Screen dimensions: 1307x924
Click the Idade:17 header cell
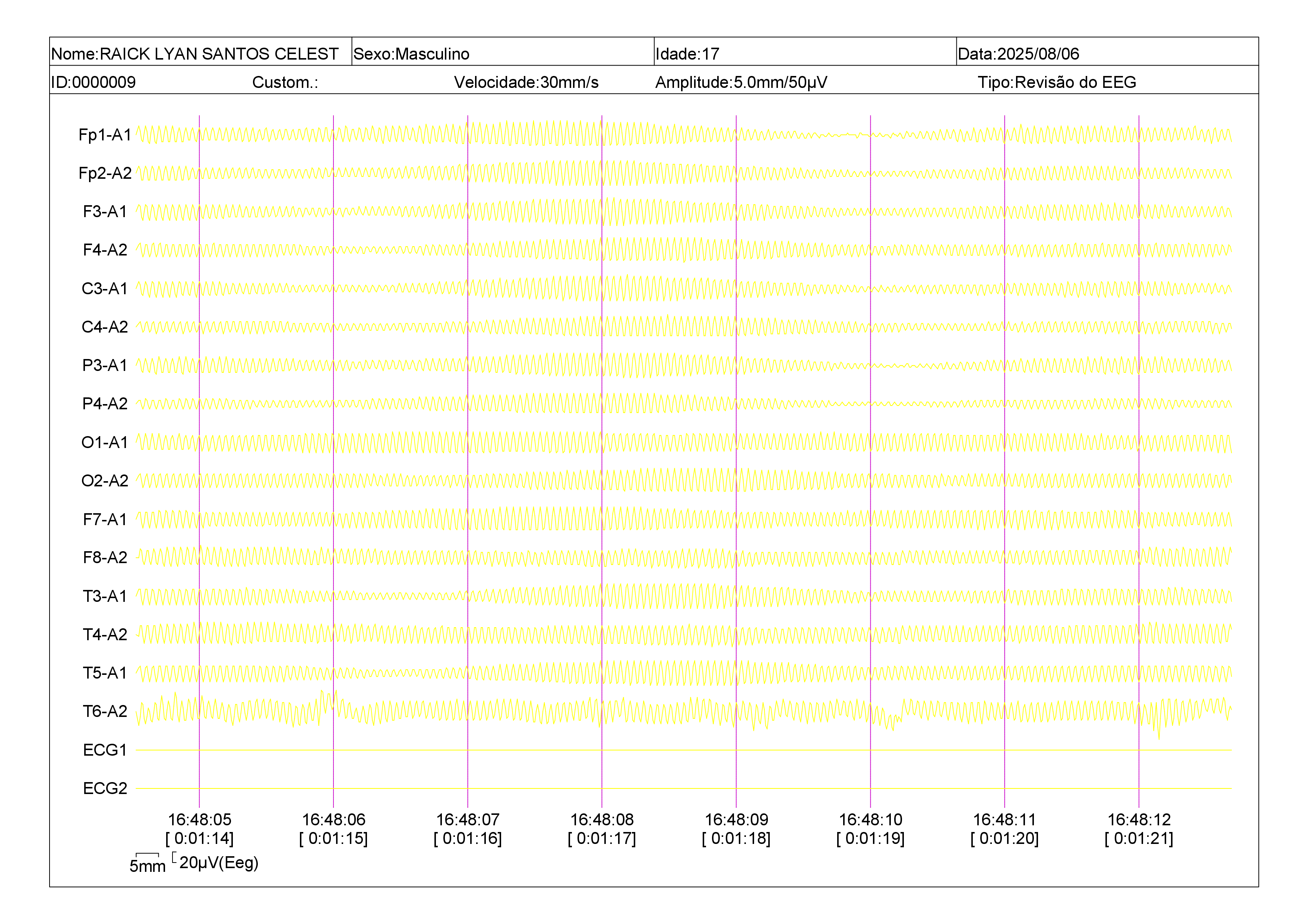(x=805, y=52)
